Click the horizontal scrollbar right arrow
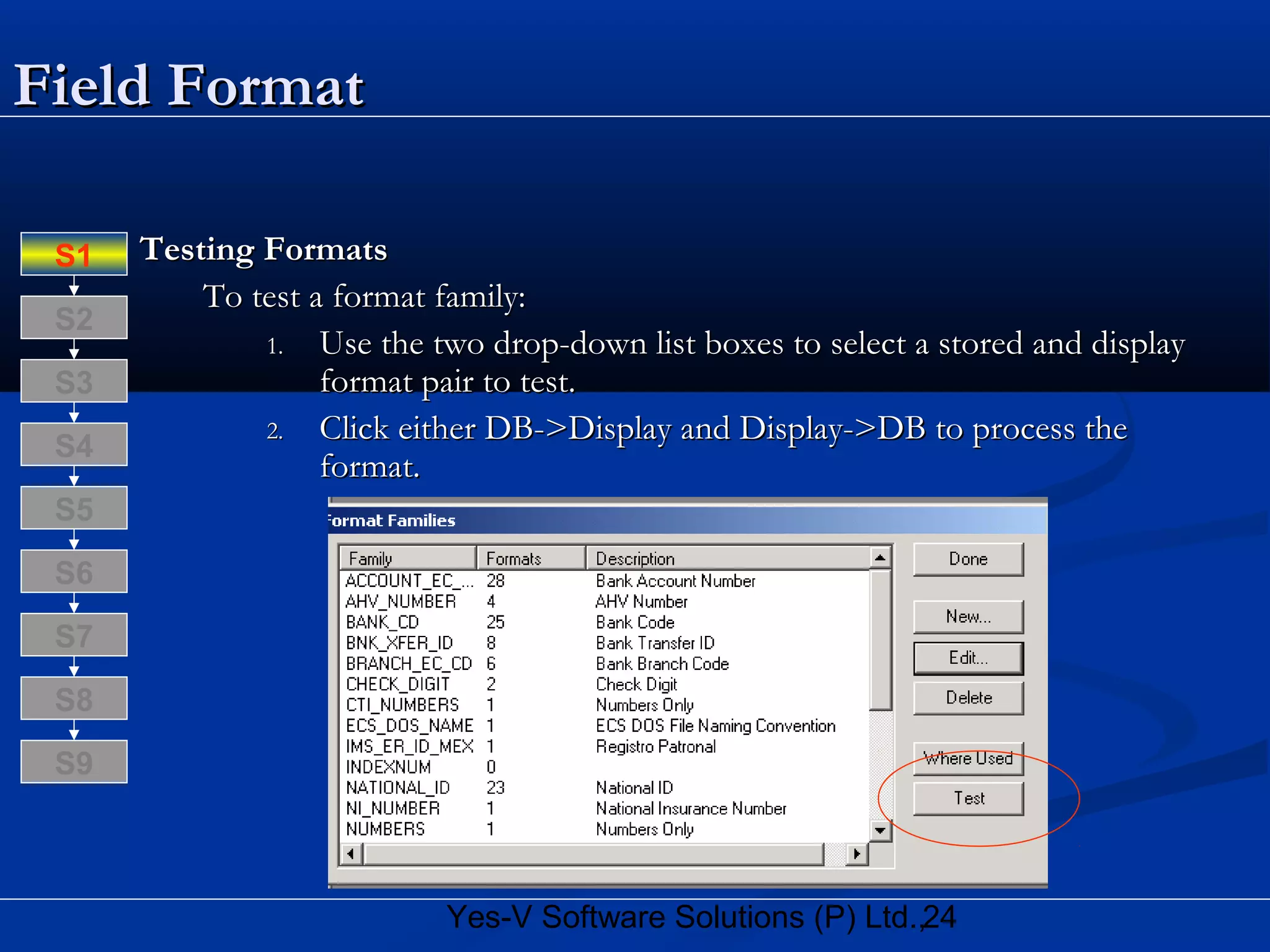The image size is (1270, 952). click(857, 854)
